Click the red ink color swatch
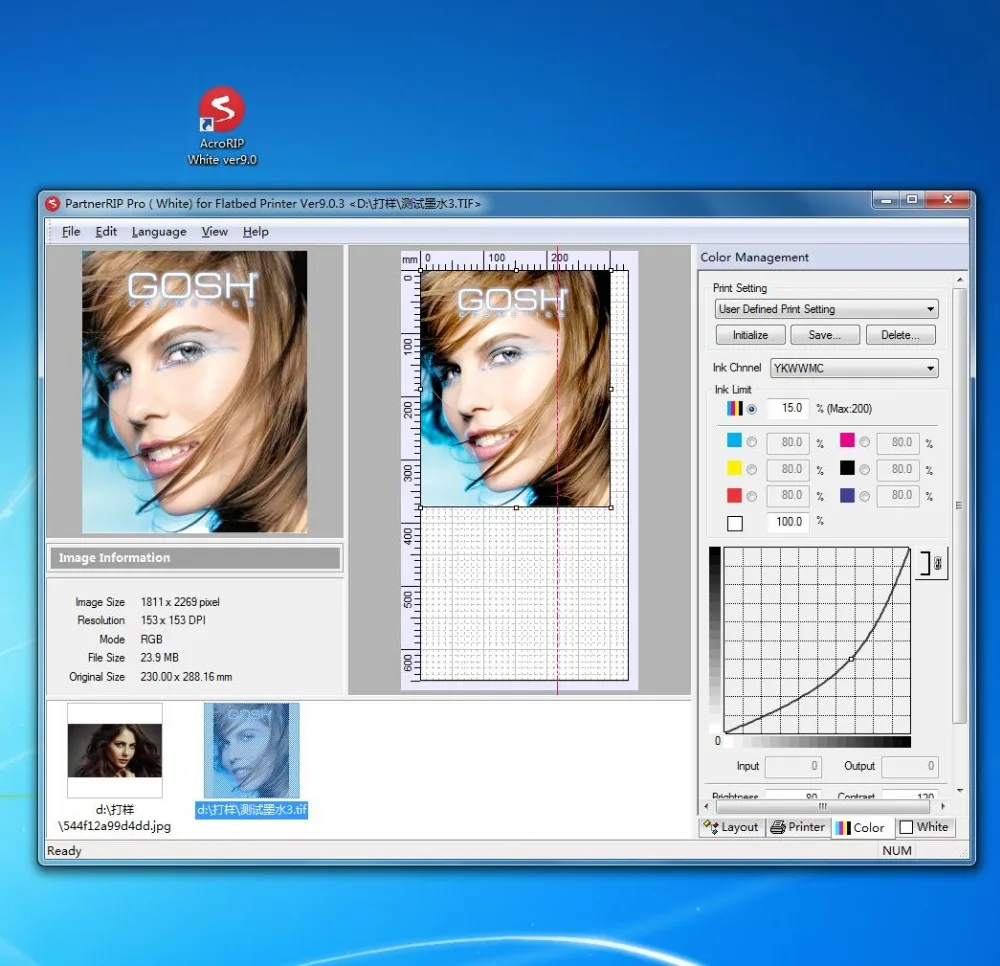The width and height of the screenshot is (1000, 966). pyautogui.click(x=734, y=495)
